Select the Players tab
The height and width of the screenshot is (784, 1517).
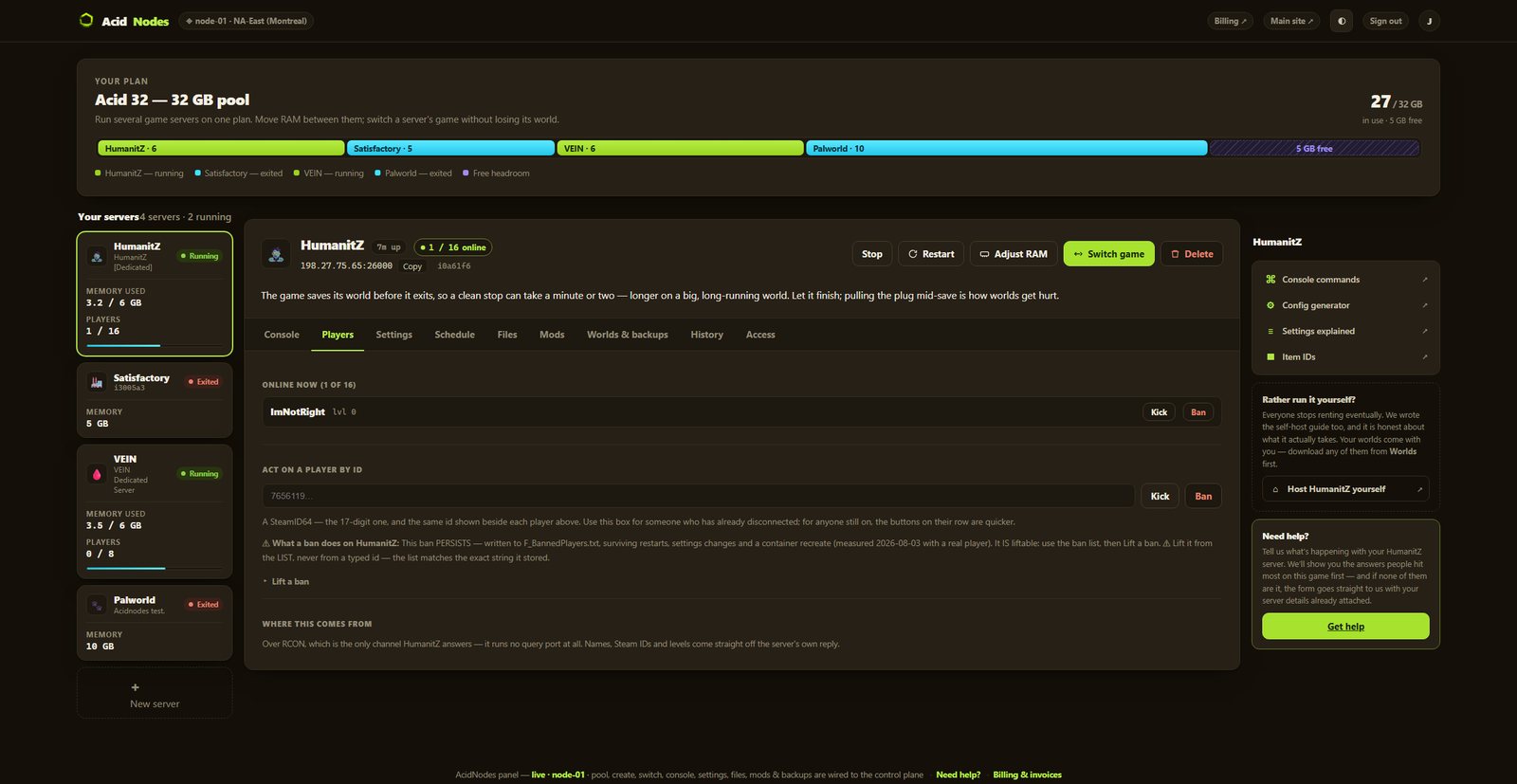tap(338, 335)
